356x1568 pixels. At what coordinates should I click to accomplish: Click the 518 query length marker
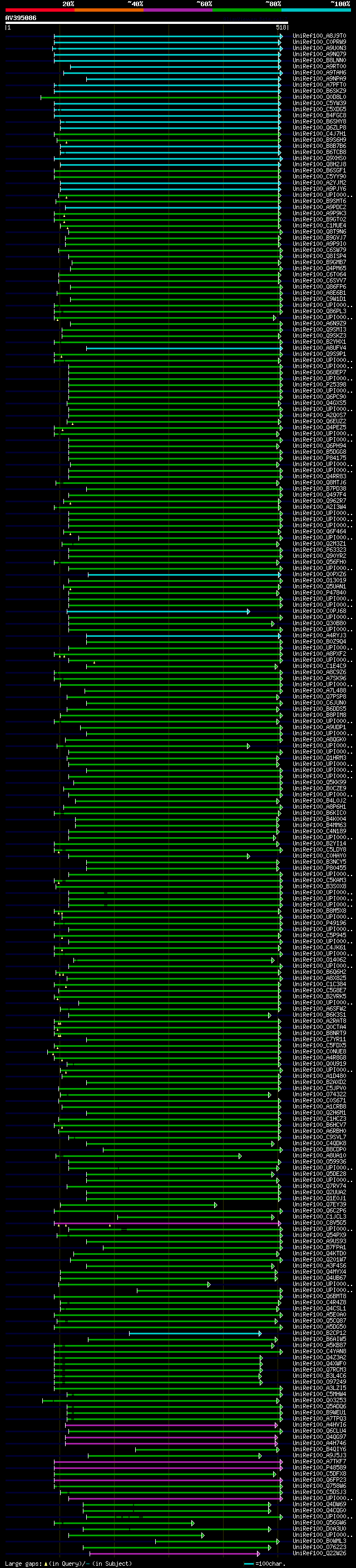(x=280, y=27)
